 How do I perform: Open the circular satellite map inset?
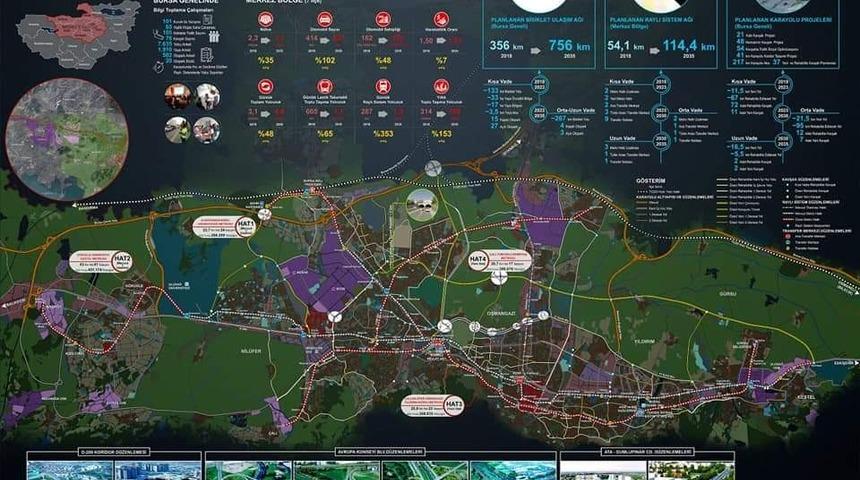coord(67,139)
